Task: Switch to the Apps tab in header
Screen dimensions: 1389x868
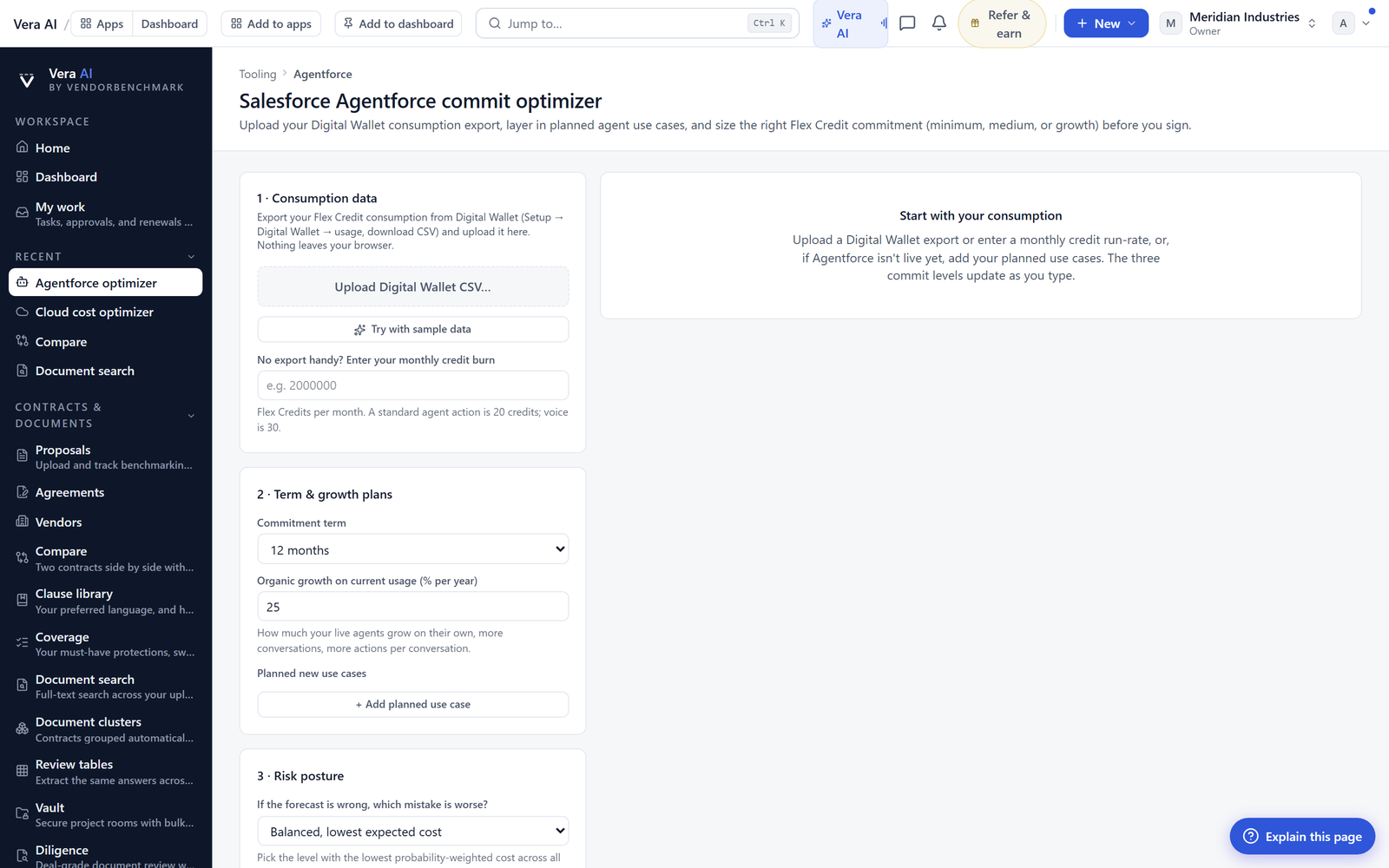Action: [x=102, y=23]
